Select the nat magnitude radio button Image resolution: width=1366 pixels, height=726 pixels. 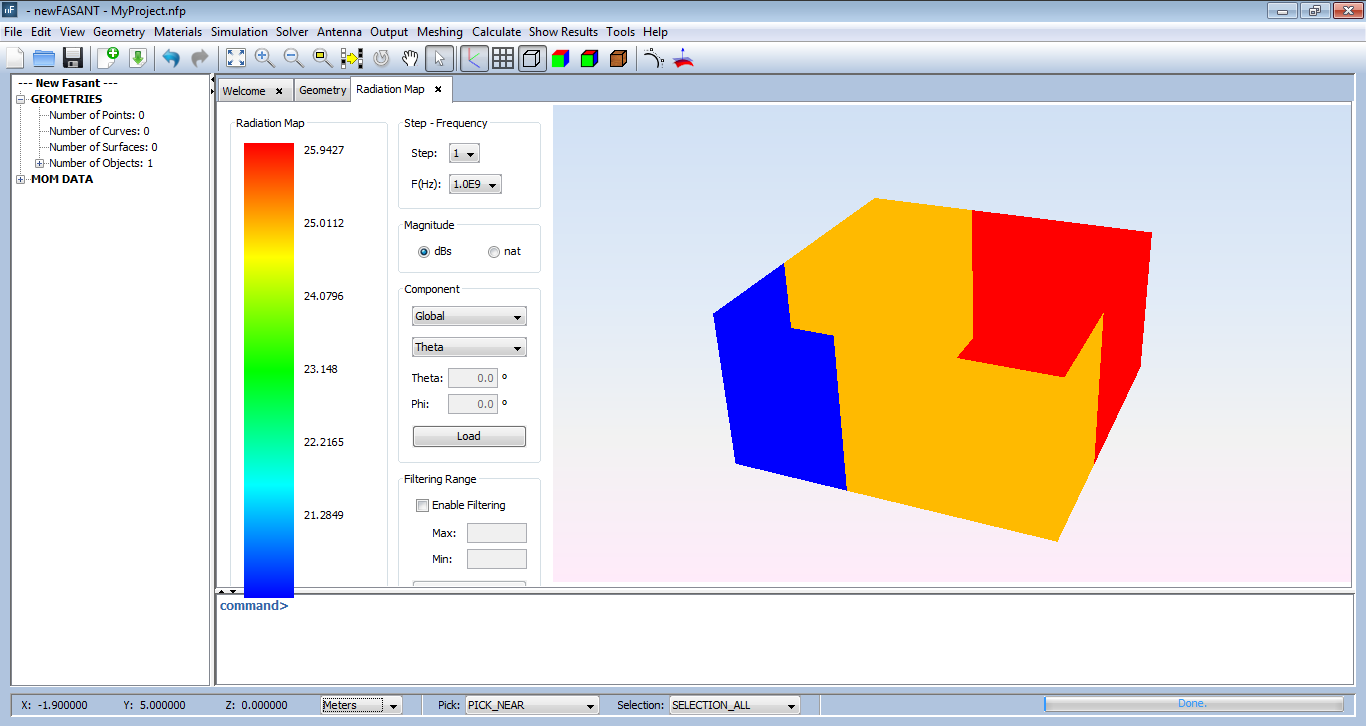click(x=494, y=252)
